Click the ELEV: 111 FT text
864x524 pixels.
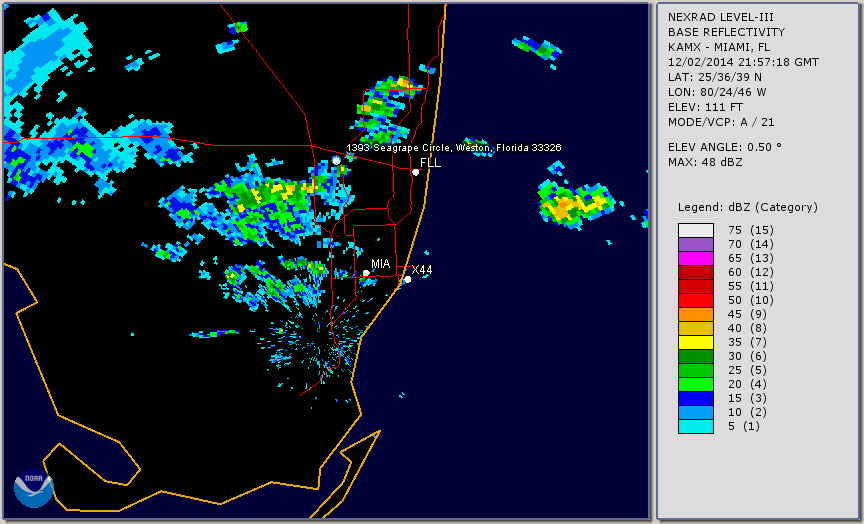click(705, 107)
